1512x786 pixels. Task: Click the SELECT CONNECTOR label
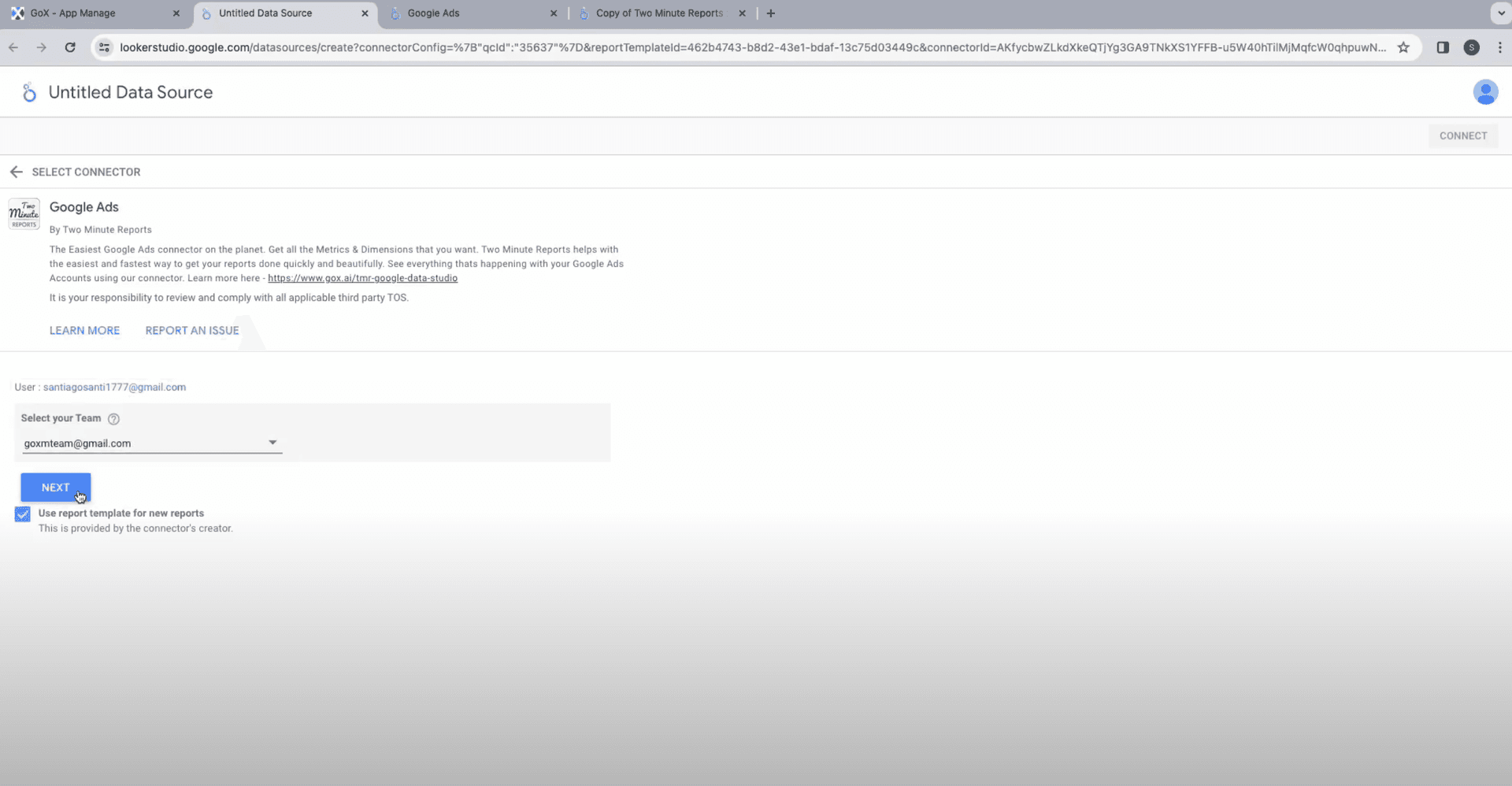(86, 172)
